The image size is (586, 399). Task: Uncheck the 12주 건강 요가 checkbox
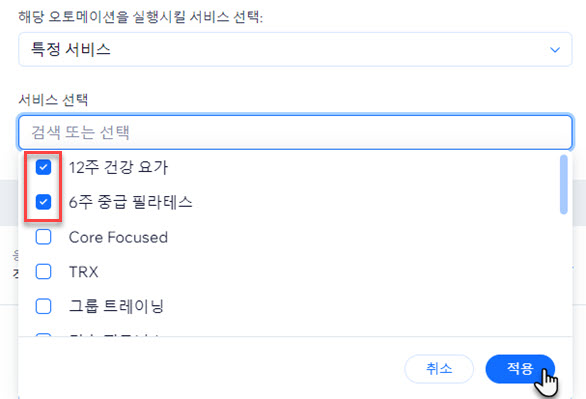[43, 167]
